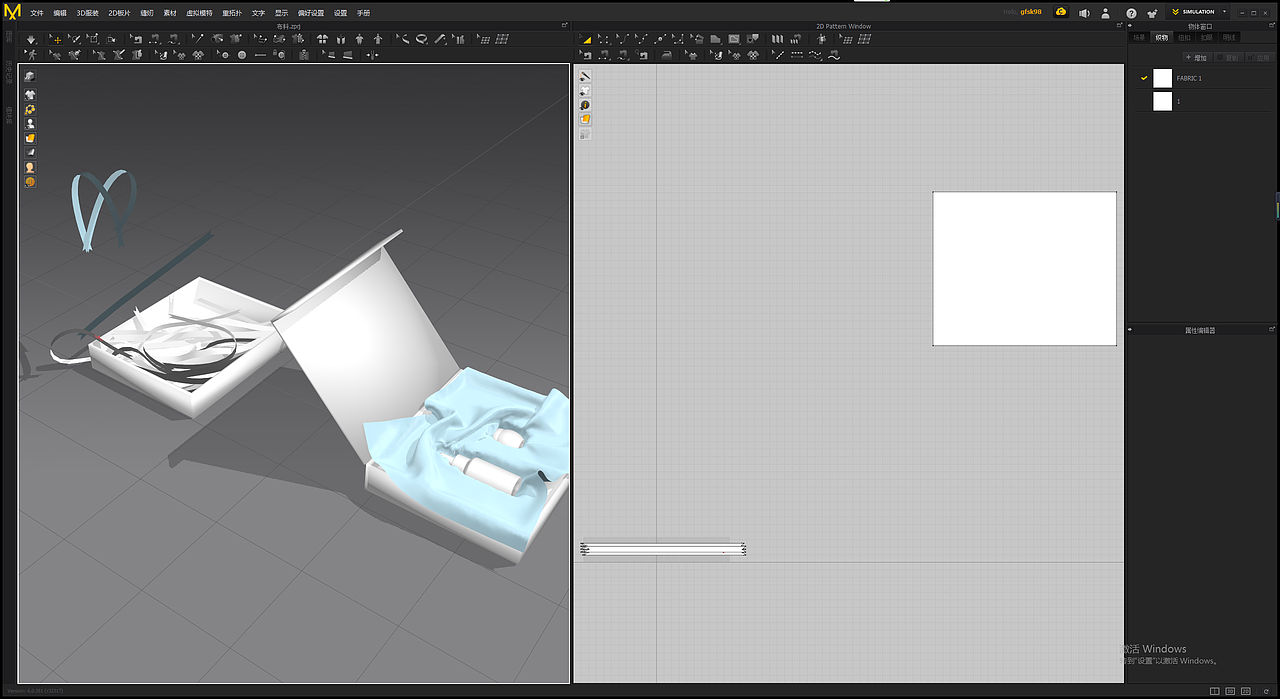The image size is (1280, 699).
Task: Click the avatar silhouette icon in the 2D toolbar
Action: coord(821,39)
